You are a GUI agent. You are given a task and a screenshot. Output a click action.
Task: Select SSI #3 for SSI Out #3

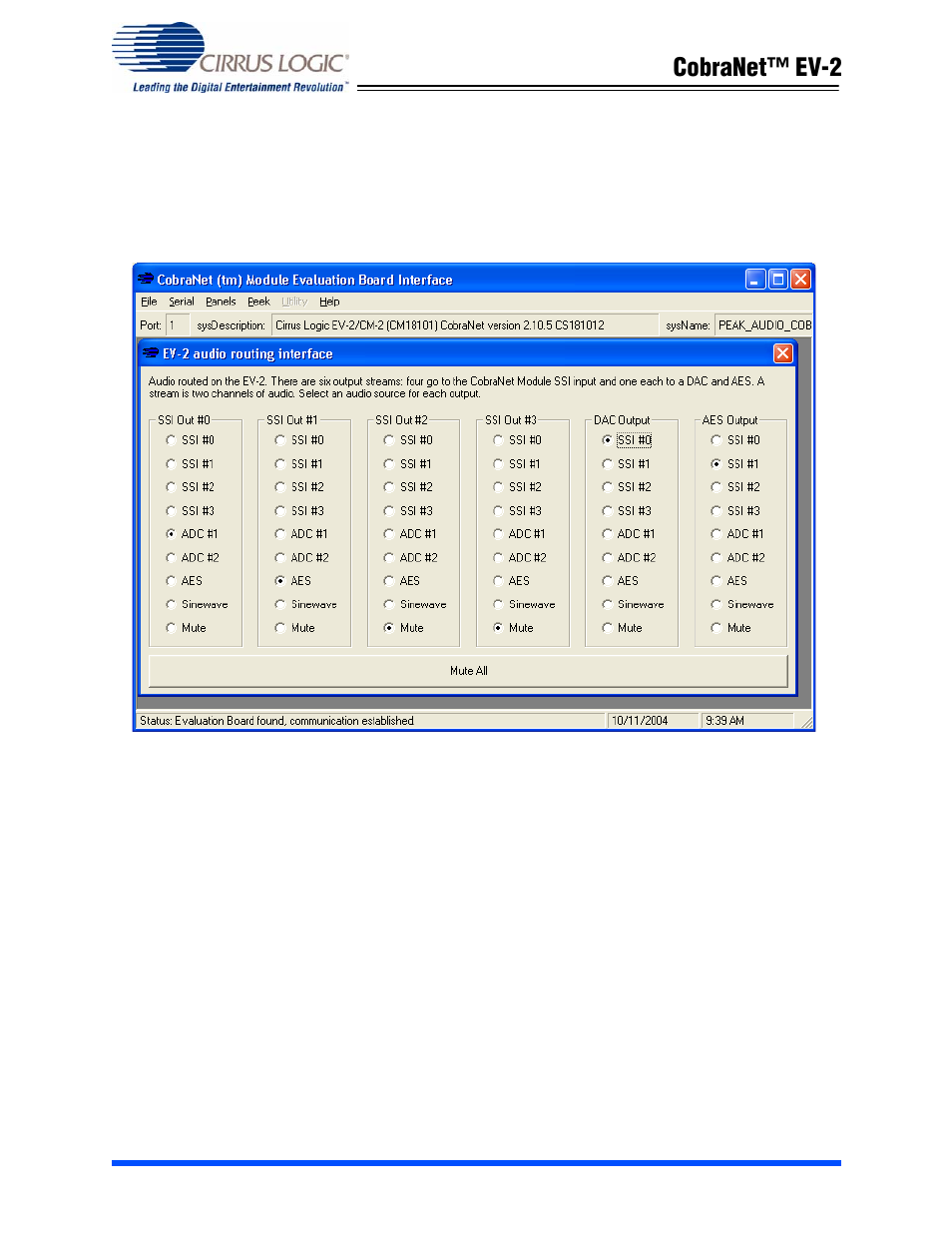tap(498, 511)
